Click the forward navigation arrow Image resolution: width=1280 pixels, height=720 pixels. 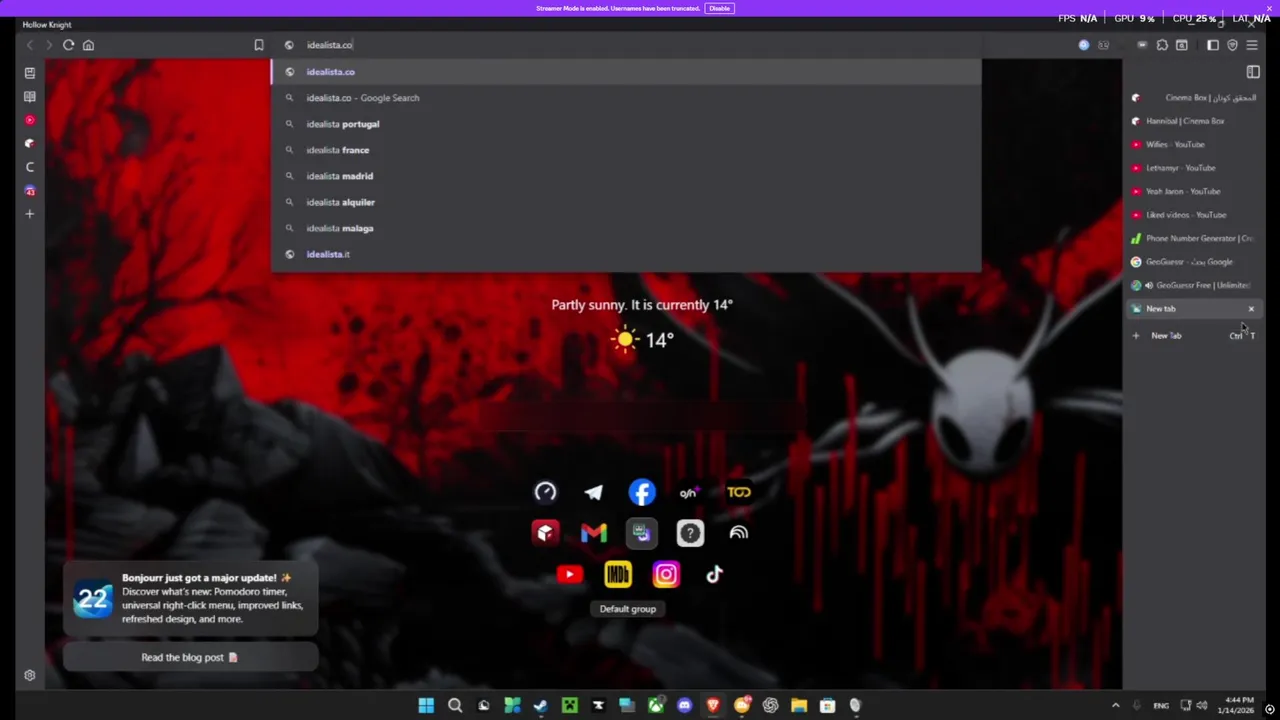48,45
